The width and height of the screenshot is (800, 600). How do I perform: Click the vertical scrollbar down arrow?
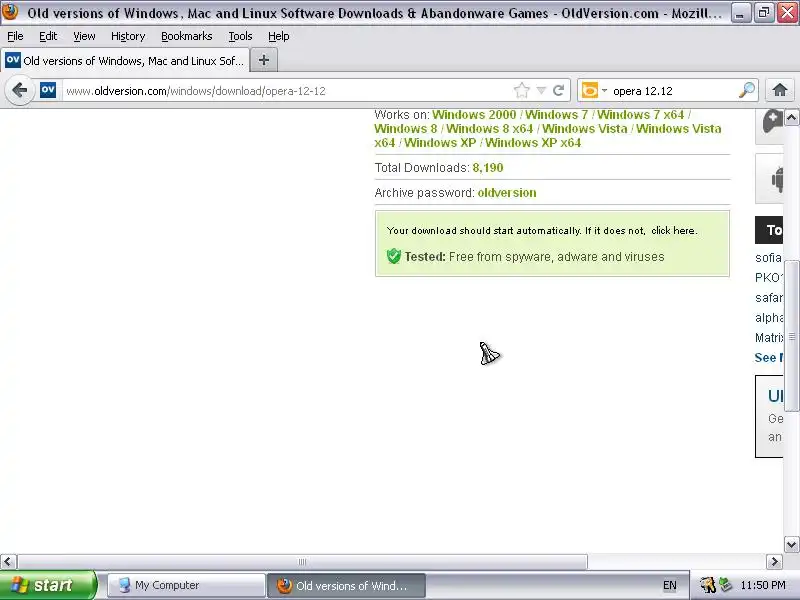point(791,544)
